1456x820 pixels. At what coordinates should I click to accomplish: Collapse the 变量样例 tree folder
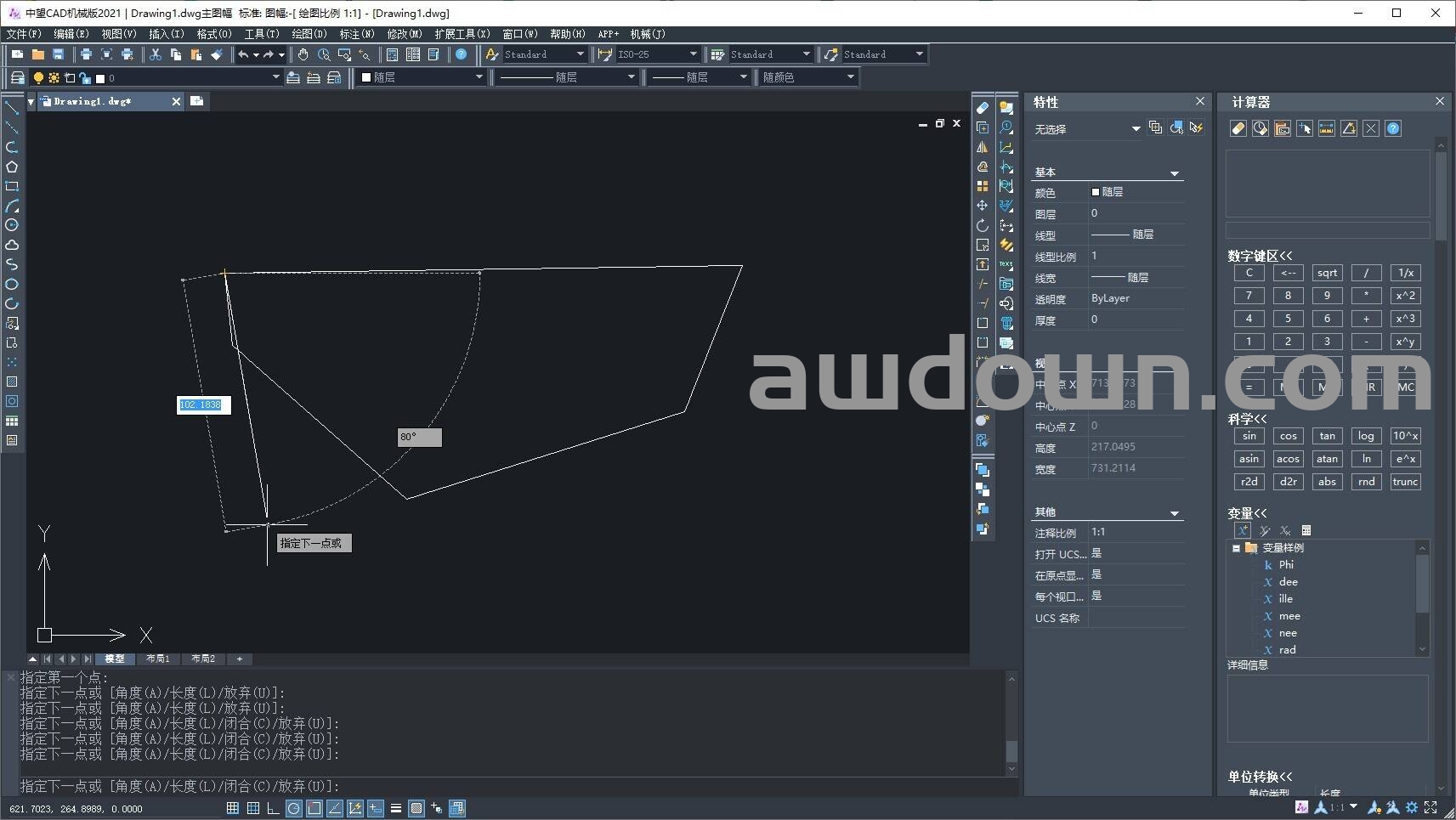tap(1237, 548)
